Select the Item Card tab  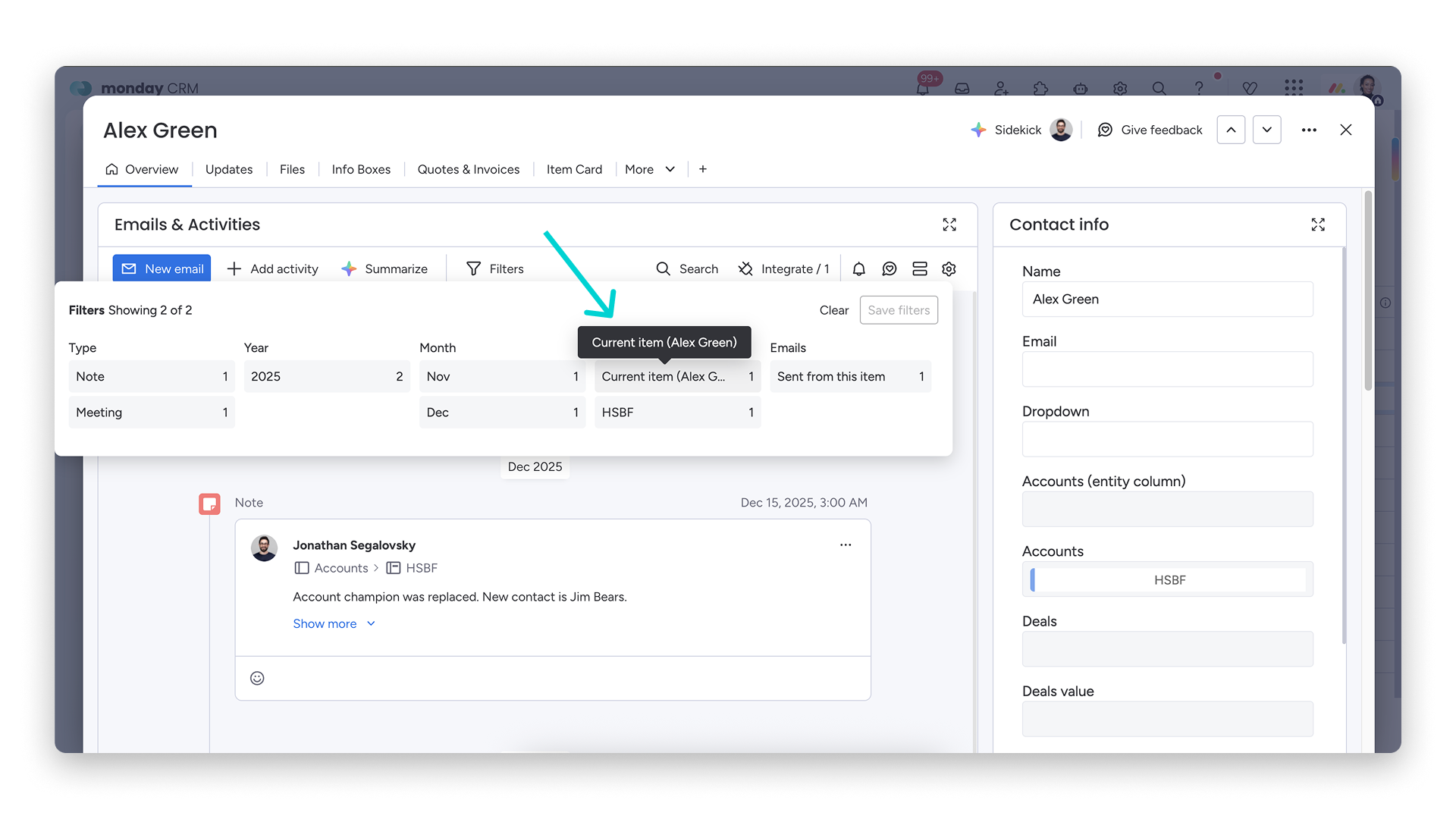pos(574,169)
